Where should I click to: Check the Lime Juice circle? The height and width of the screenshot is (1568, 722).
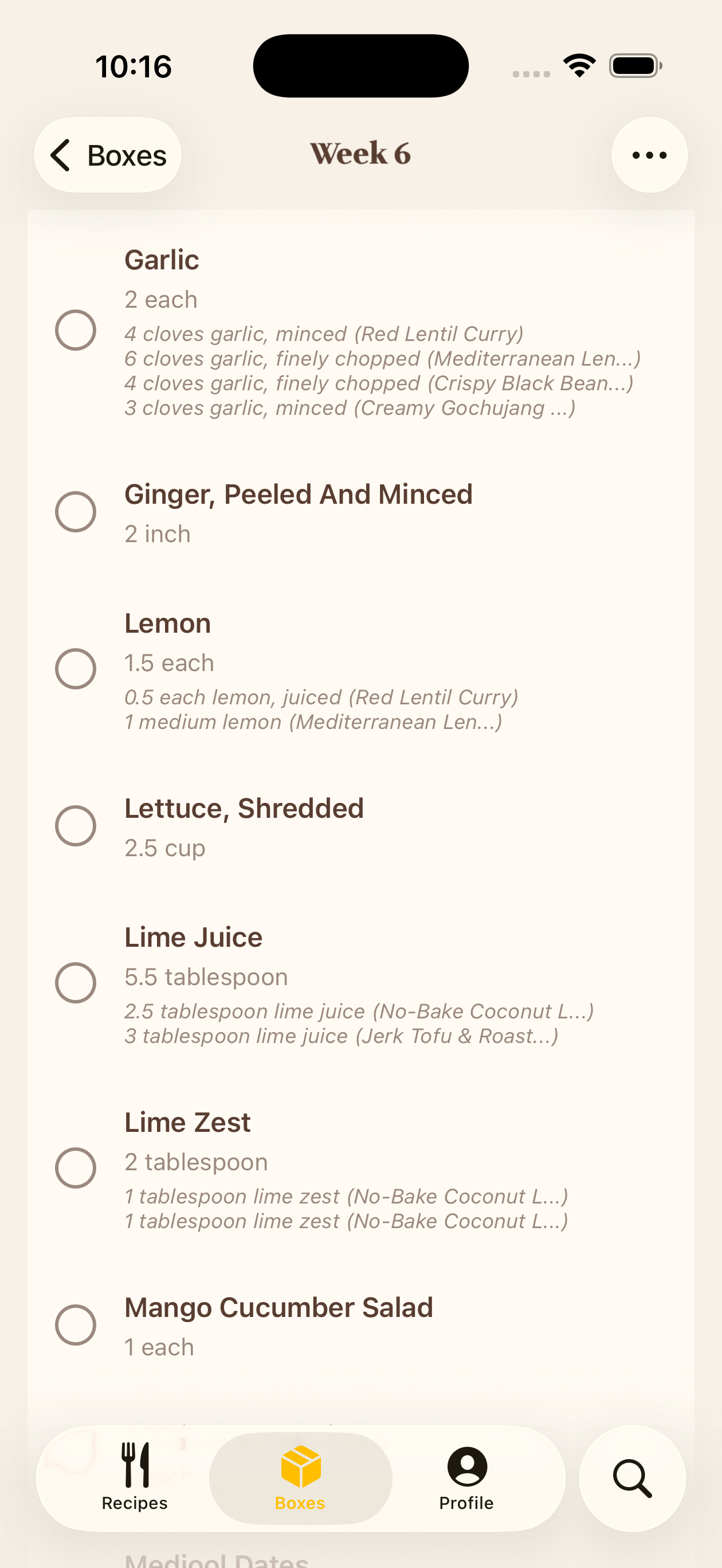click(x=76, y=983)
